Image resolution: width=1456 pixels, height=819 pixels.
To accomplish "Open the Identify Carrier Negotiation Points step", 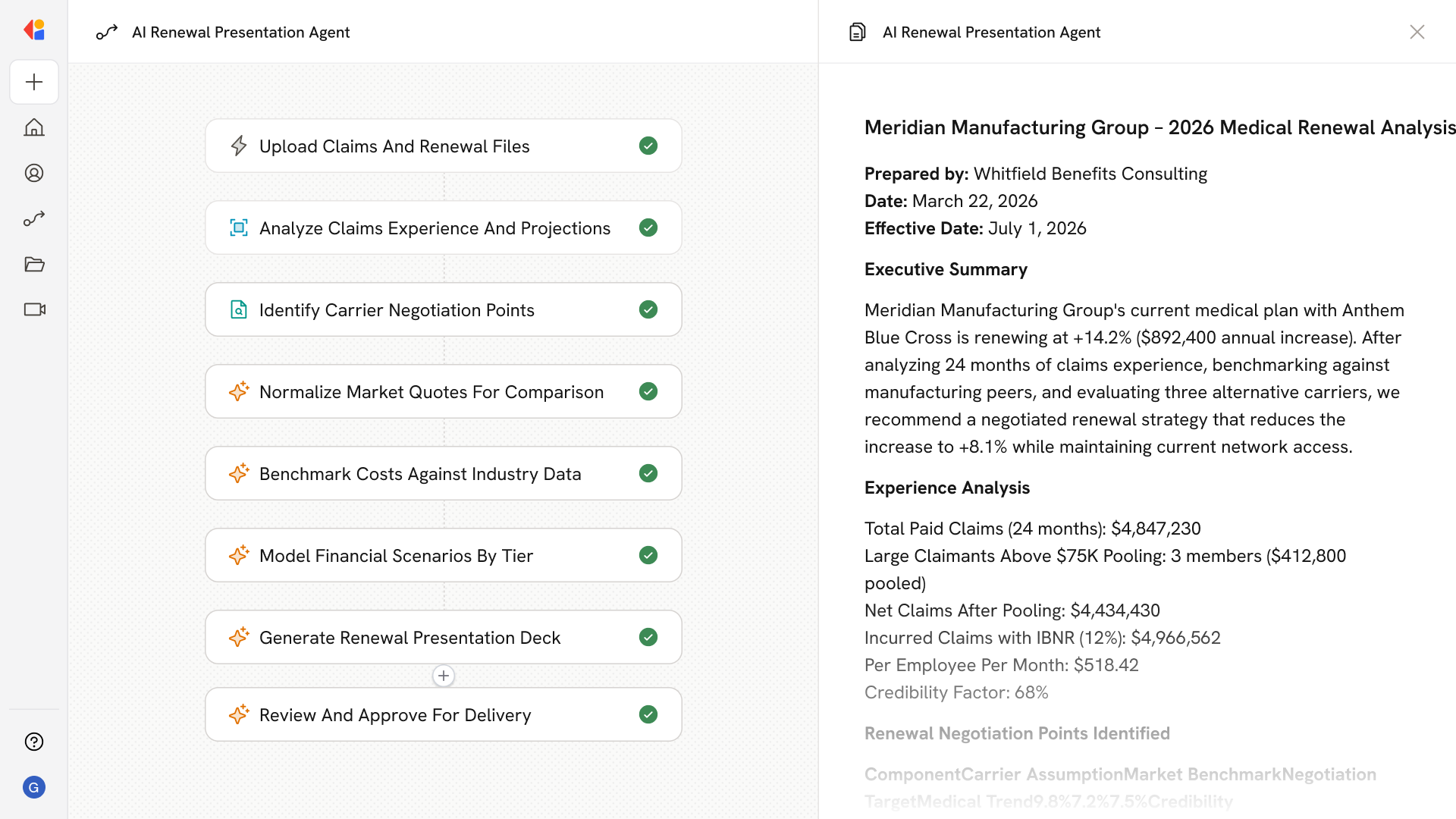I will (x=397, y=310).
